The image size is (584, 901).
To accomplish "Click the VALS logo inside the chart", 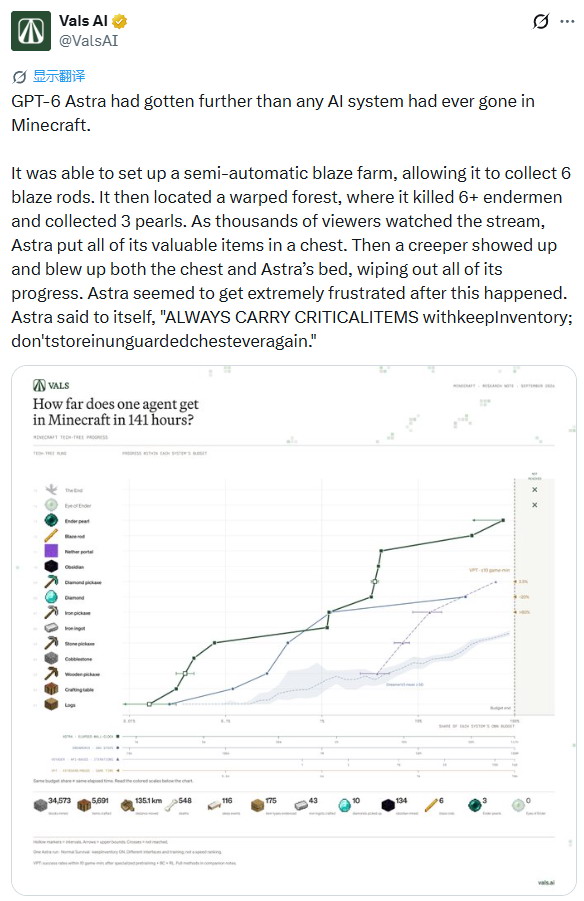I will click(51, 385).
